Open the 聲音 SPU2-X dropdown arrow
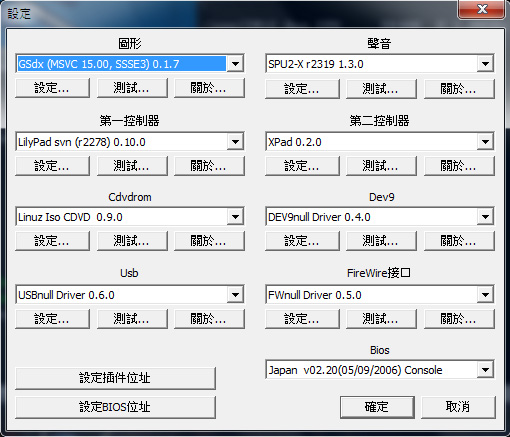 point(485,63)
